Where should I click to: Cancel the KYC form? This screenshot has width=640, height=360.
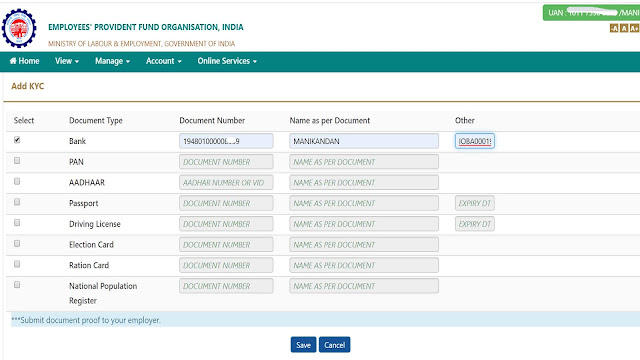pyautogui.click(x=334, y=345)
